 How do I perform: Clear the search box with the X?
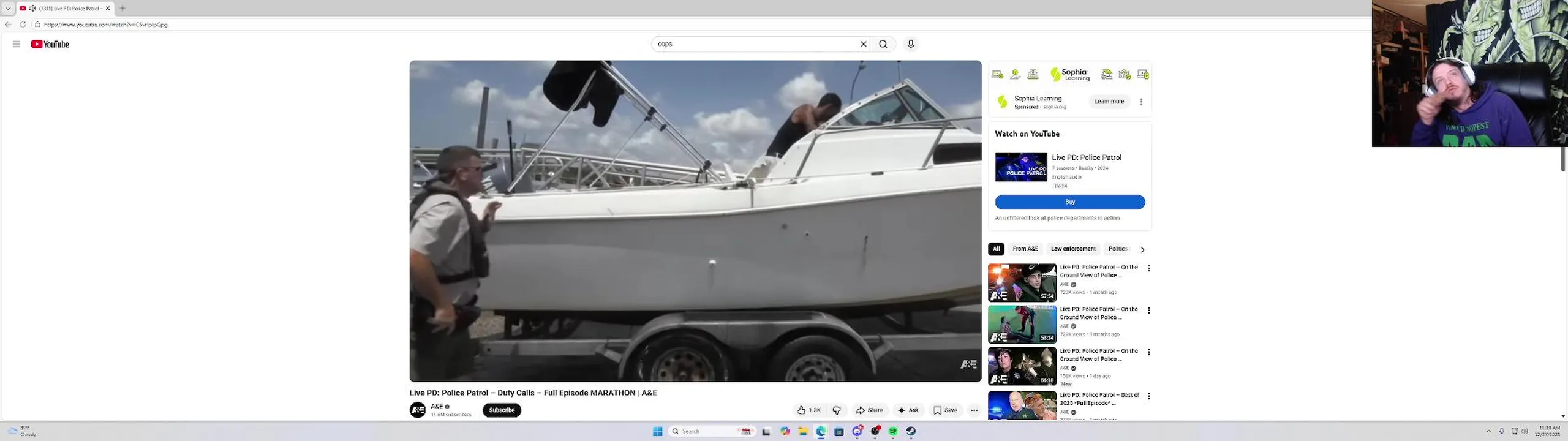(864, 44)
